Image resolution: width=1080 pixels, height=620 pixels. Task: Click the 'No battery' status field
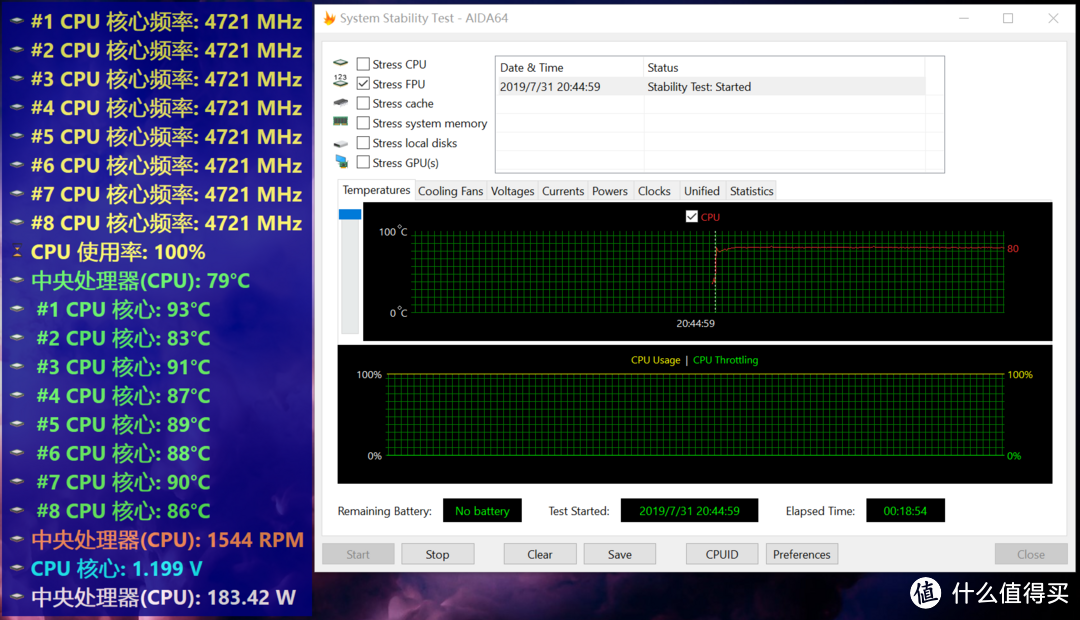coord(482,510)
